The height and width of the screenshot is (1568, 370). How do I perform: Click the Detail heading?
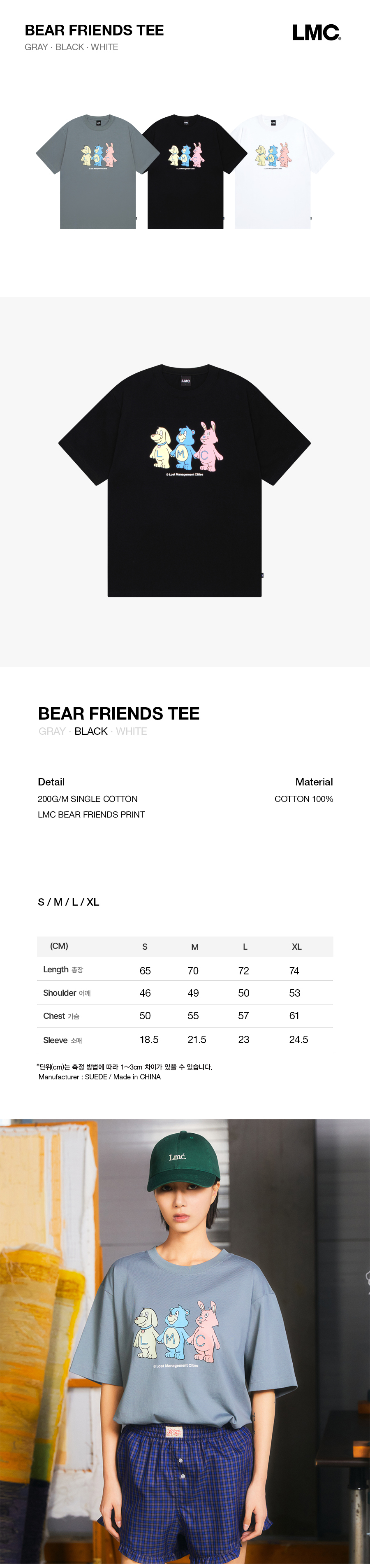51,782
